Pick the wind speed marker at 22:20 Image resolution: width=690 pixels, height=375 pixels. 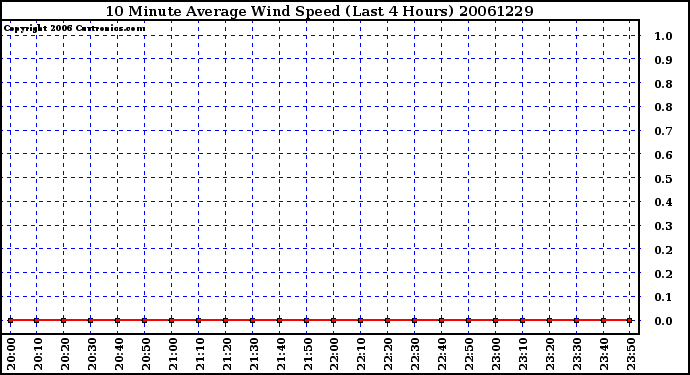[387, 320]
